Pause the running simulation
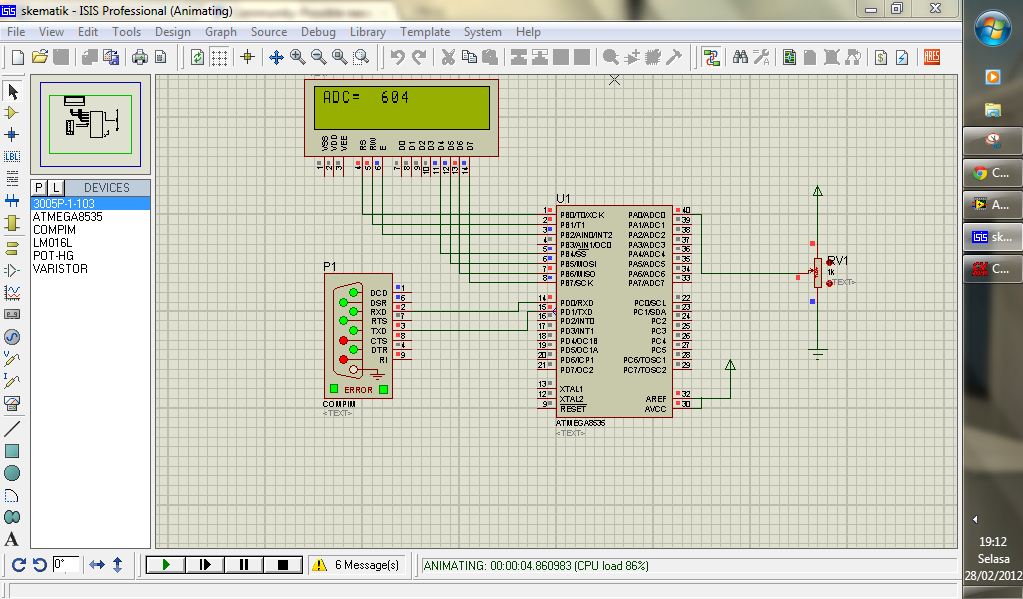 tap(244, 565)
